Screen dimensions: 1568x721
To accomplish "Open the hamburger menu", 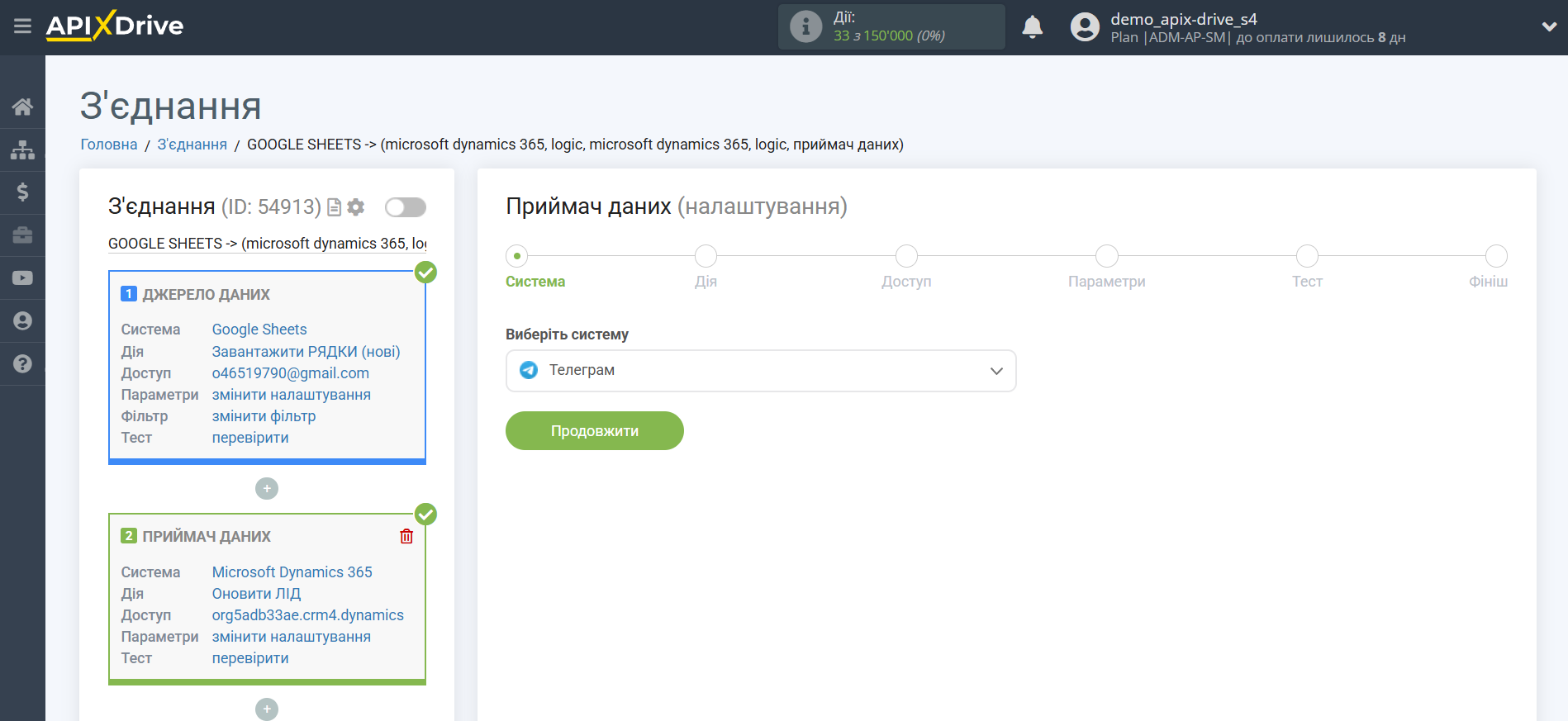I will (x=22, y=26).
